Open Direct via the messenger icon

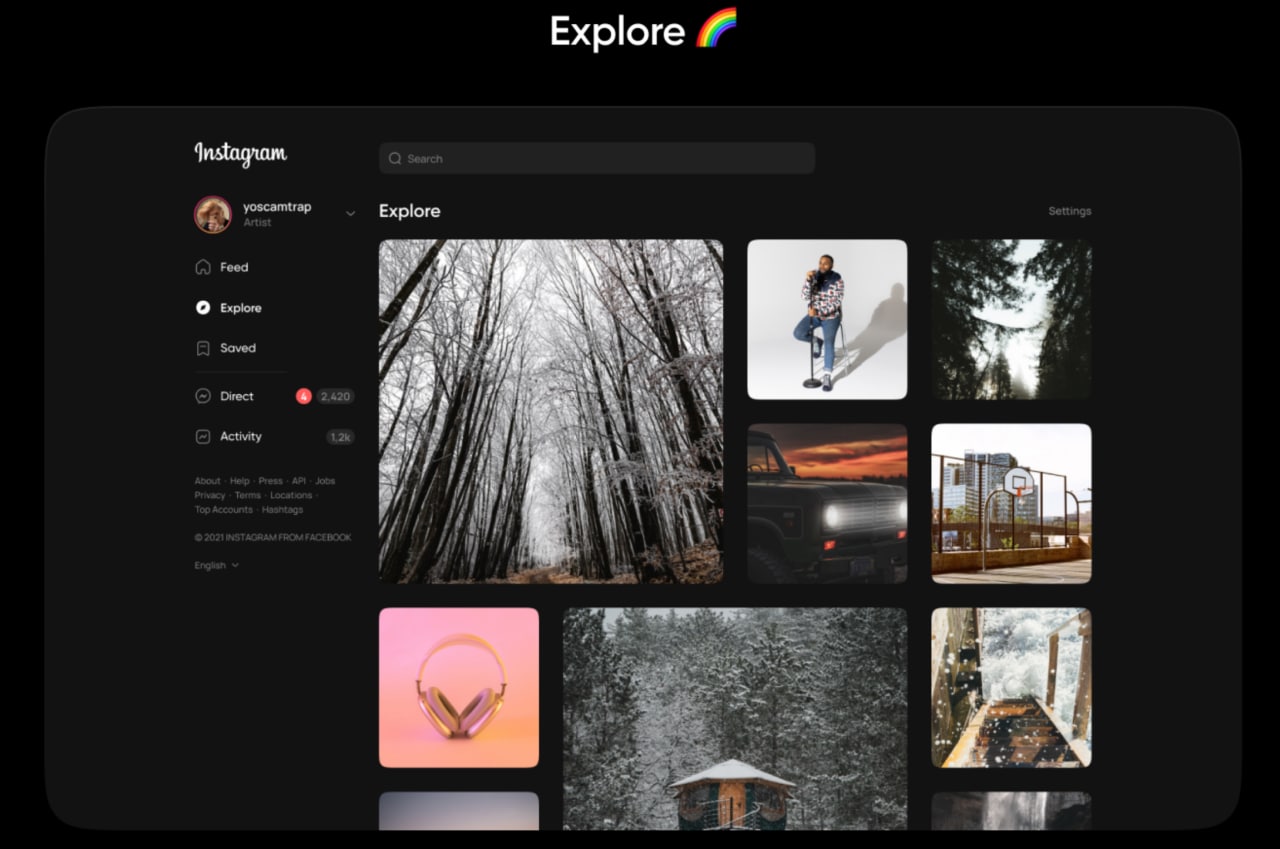tap(203, 396)
